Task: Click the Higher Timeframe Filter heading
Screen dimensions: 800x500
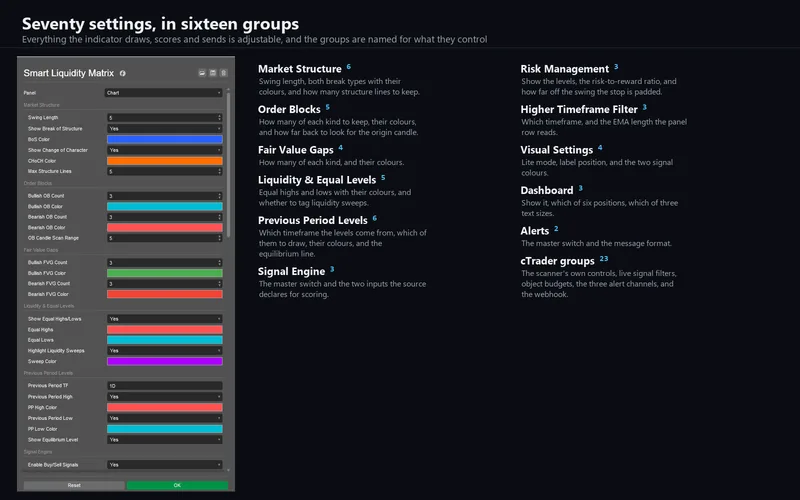Action: (579, 109)
